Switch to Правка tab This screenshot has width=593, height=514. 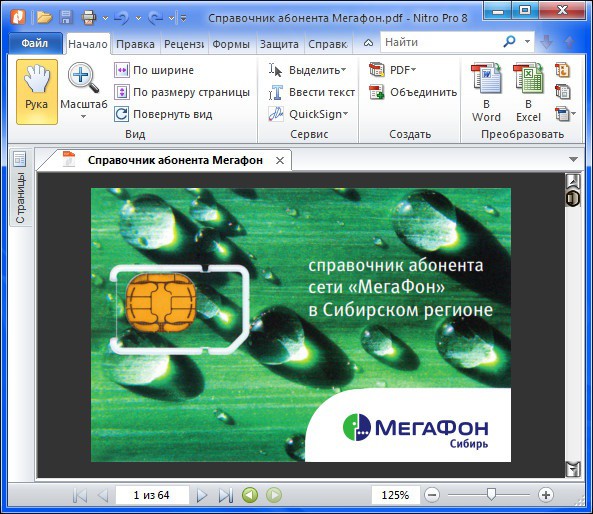tap(135, 44)
